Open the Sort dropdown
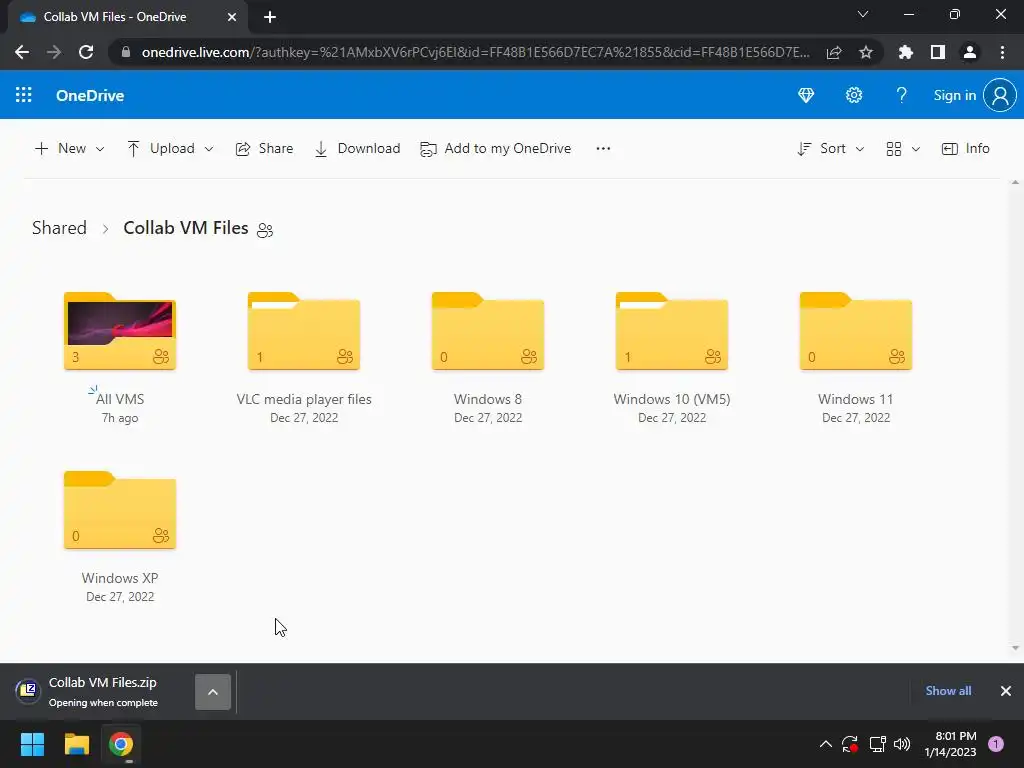Screen dimensions: 1024x768 tap(831, 149)
